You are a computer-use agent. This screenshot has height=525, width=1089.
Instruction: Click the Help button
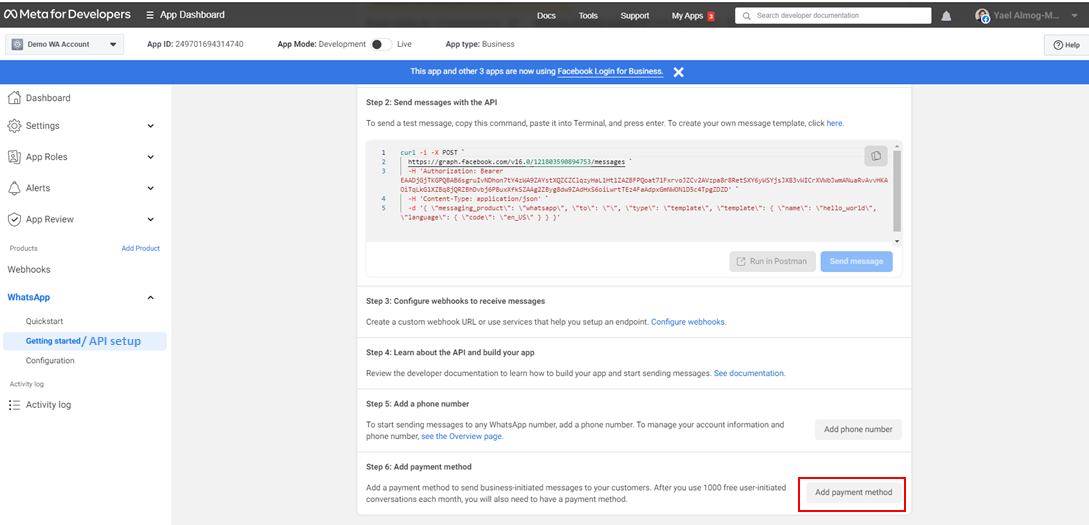[1066, 44]
